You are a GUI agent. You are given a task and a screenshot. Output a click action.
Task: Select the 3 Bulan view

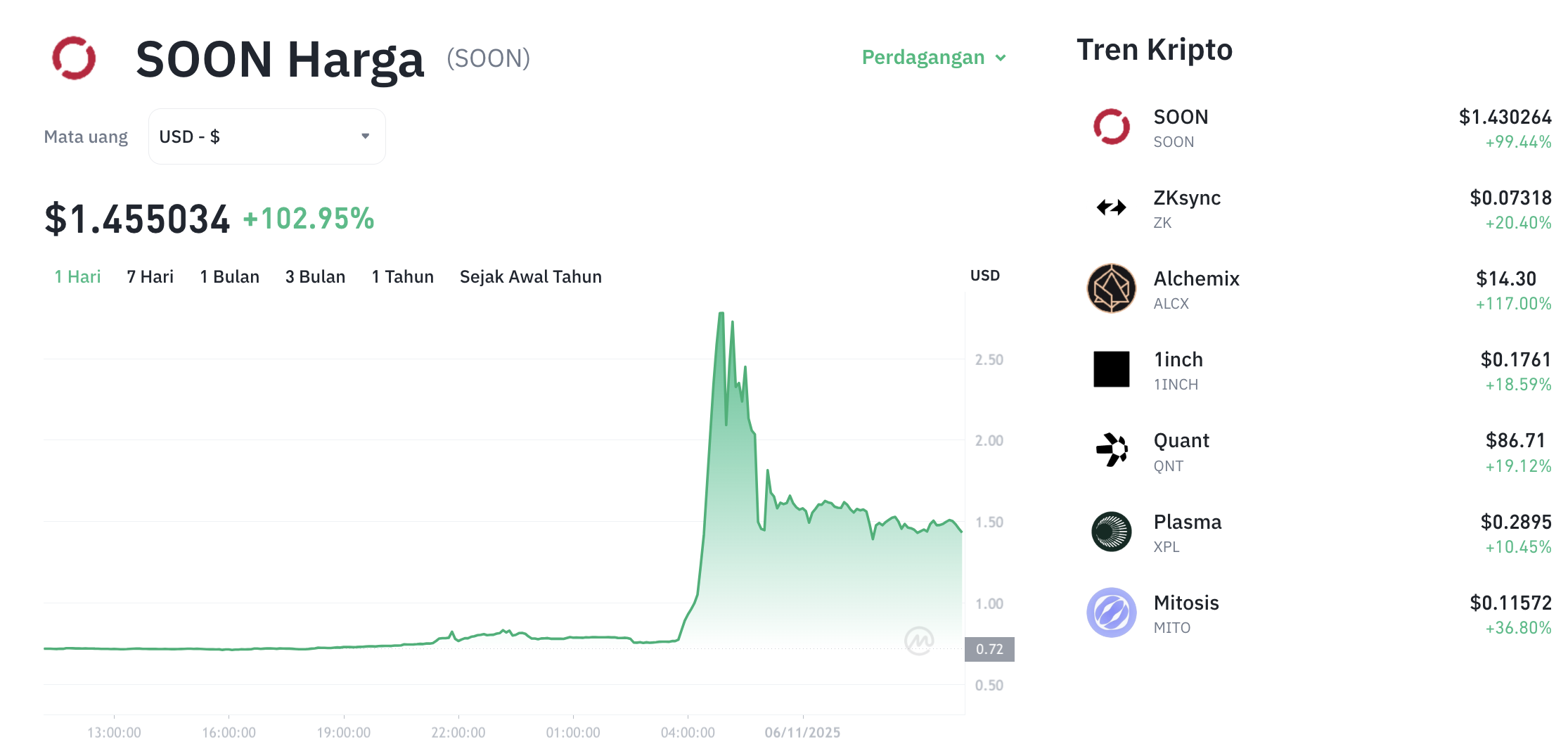tap(315, 276)
